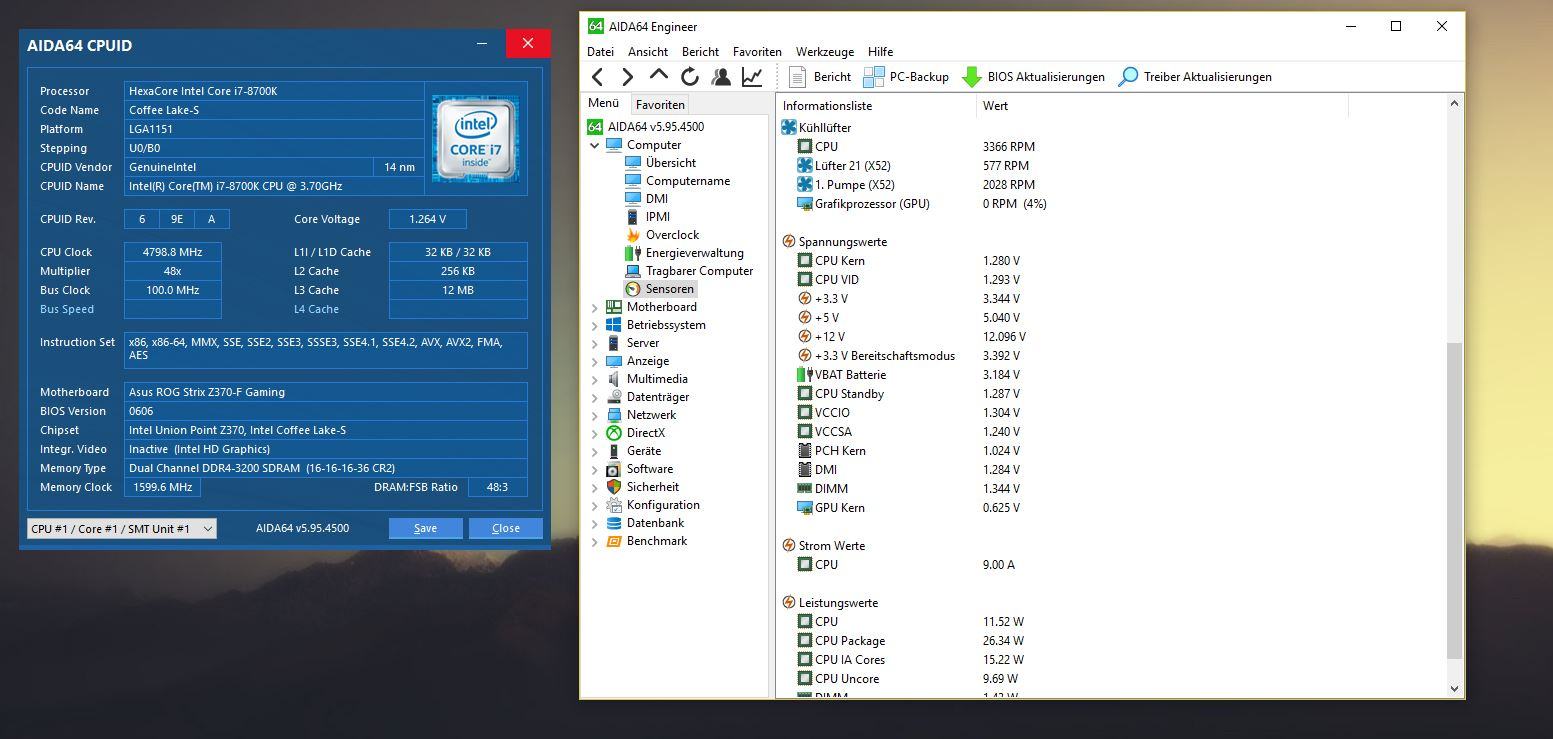This screenshot has height=739, width=1553.
Task: Open the graph chart icon in toolbar
Action: pyautogui.click(x=752, y=77)
